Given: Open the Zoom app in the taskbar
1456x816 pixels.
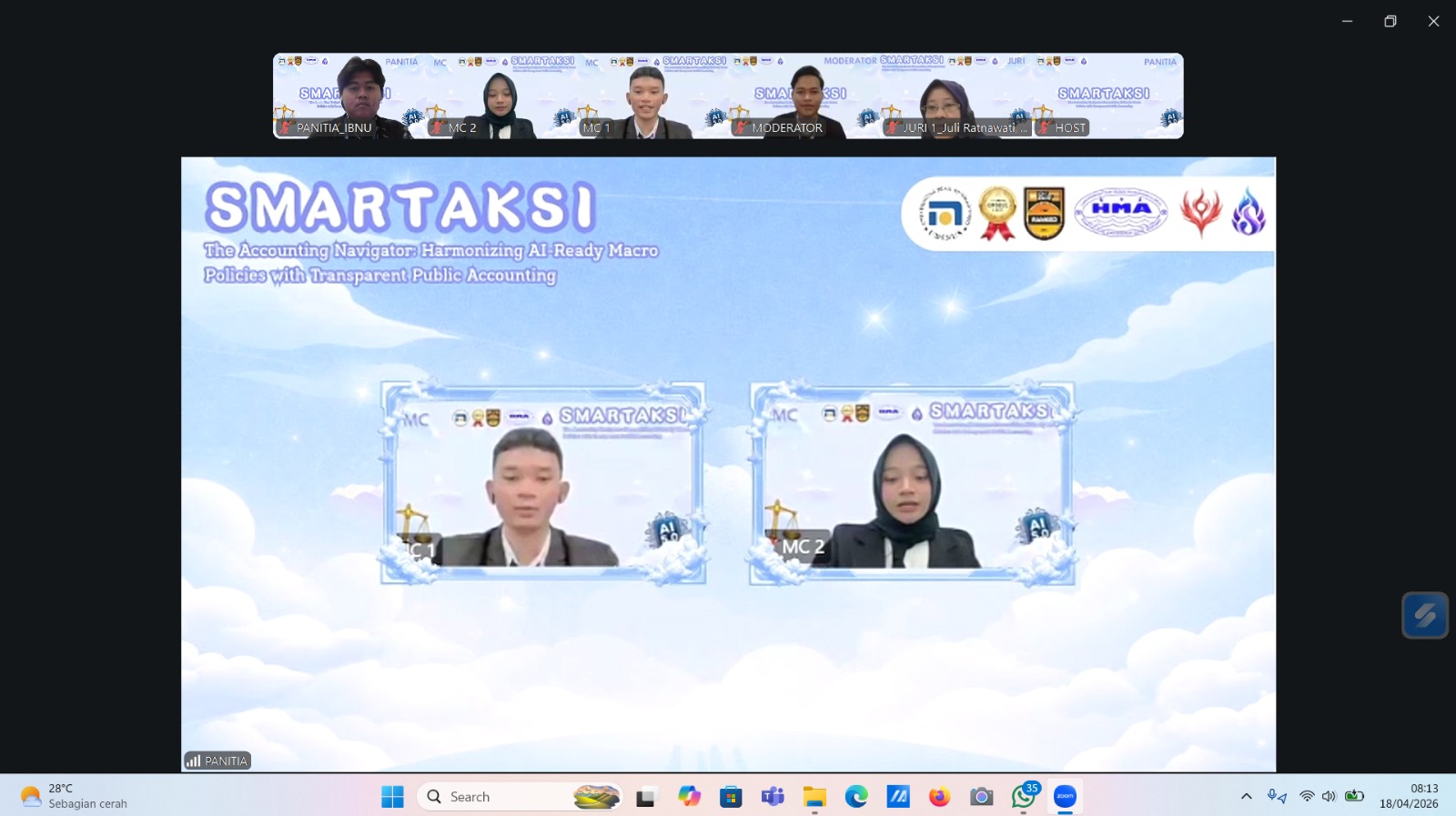Looking at the screenshot, I should click(x=1065, y=797).
